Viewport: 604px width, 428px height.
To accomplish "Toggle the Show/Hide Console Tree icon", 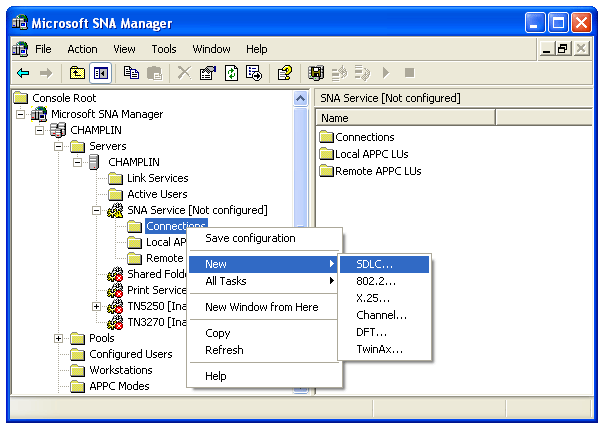I will [101, 73].
